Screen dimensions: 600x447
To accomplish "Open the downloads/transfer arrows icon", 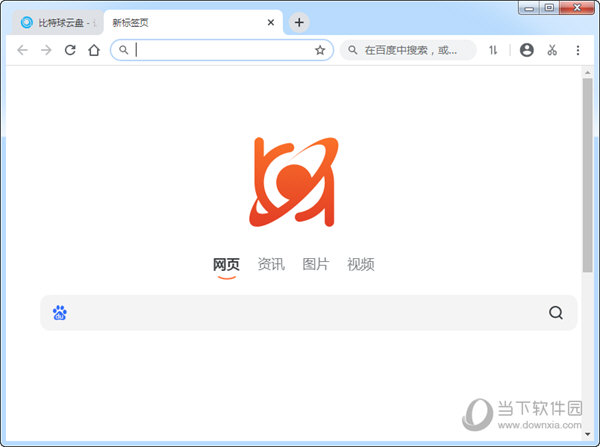I will pyautogui.click(x=493, y=50).
